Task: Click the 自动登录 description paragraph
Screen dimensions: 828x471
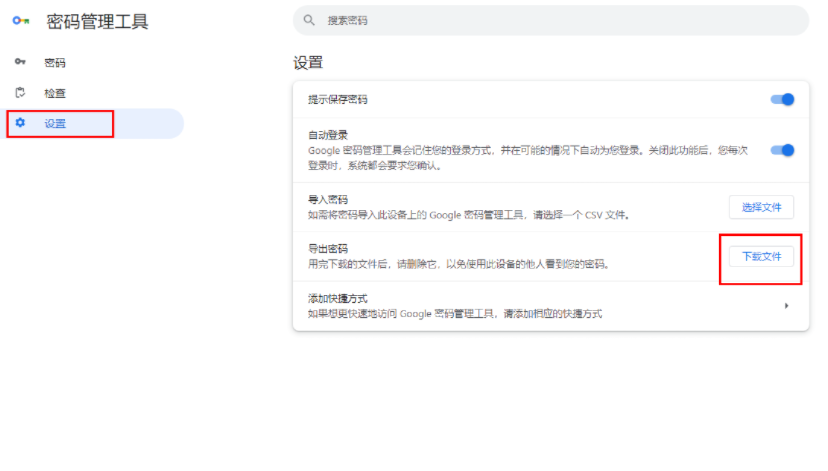Action: (x=528, y=158)
